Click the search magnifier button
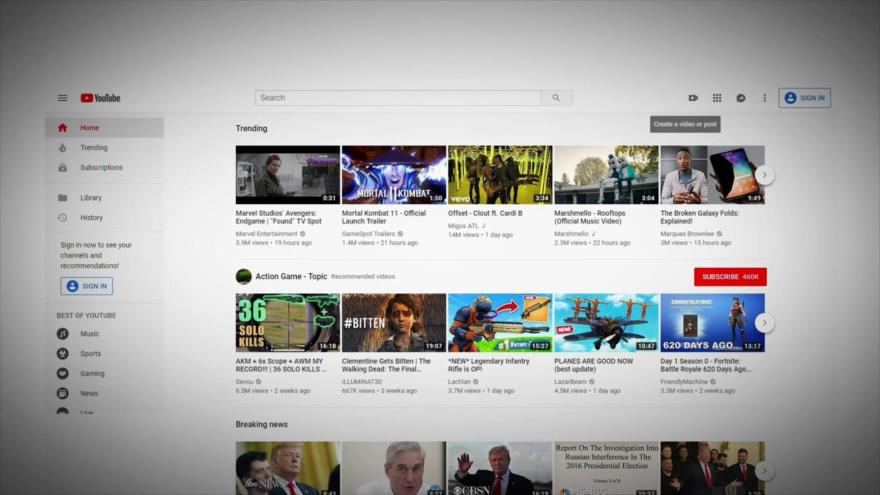Viewport: 880px width, 495px height. [x=556, y=98]
